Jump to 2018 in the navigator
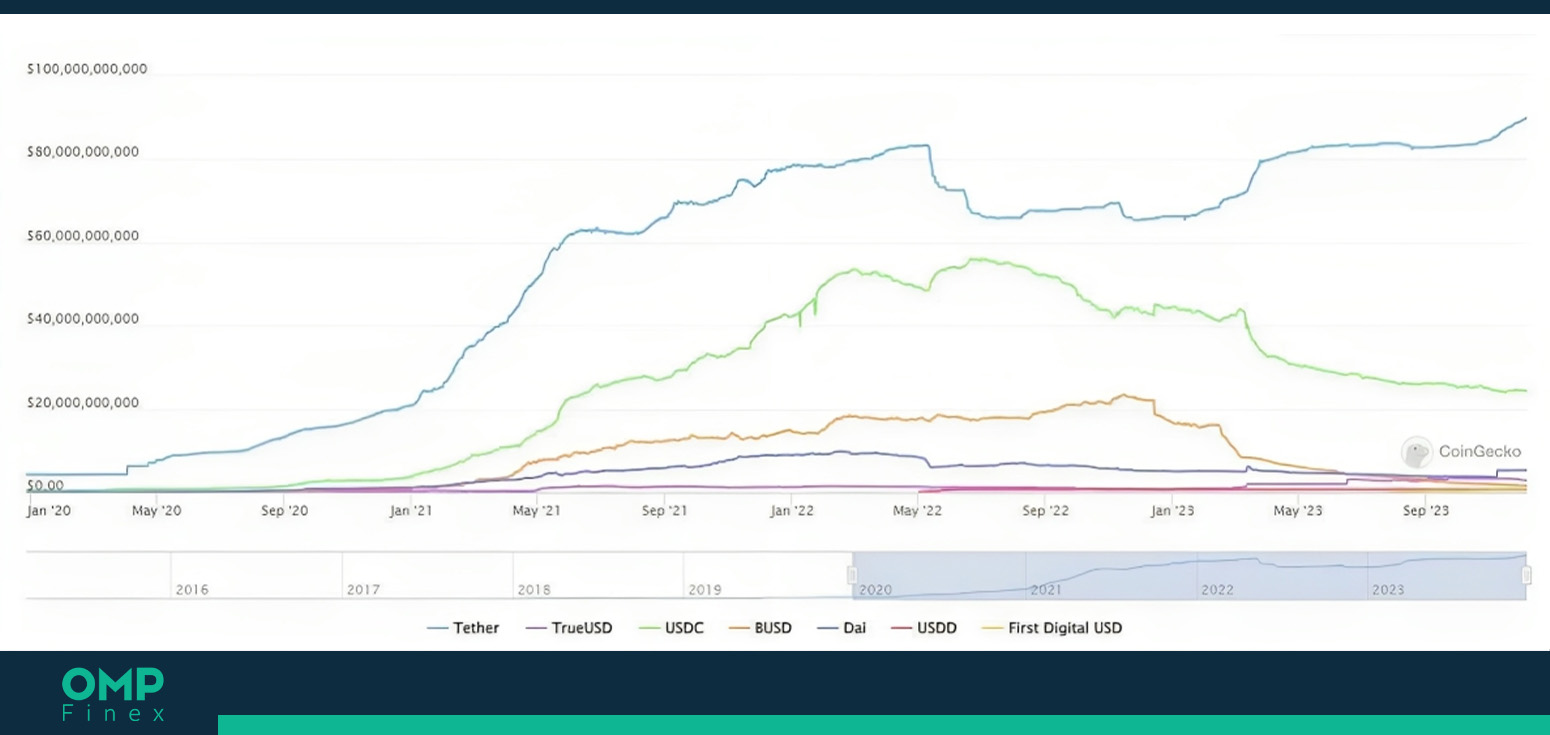Screen dimensions: 1550x735 click(534, 590)
